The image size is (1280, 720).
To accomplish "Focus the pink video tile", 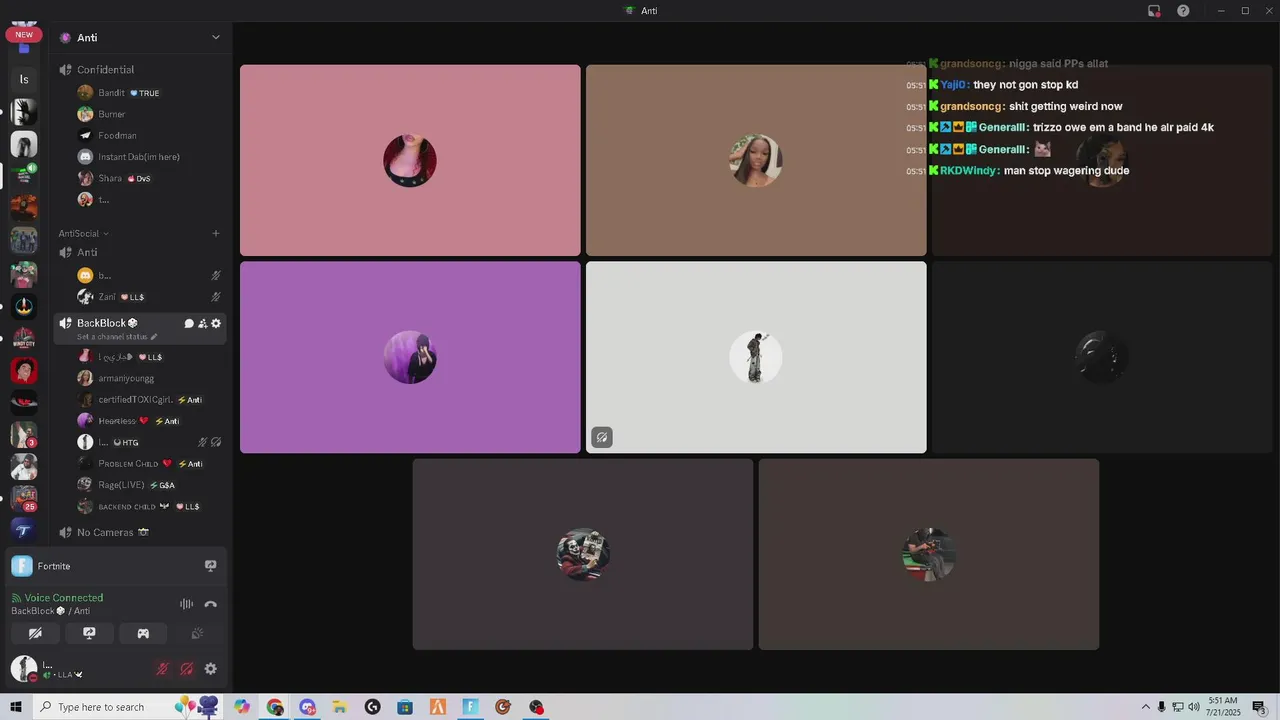I will (410, 160).
